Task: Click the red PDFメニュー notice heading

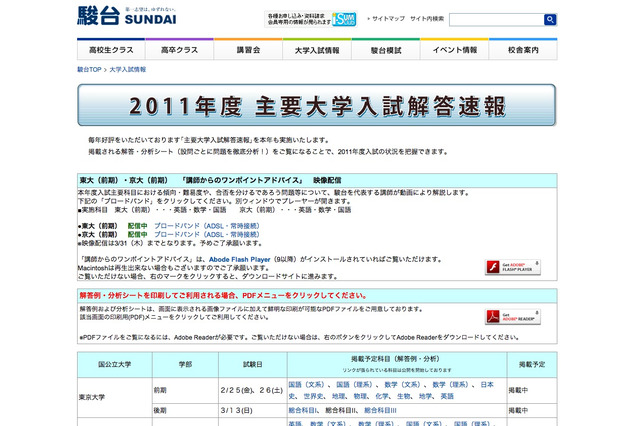Action: [x=223, y=295]
